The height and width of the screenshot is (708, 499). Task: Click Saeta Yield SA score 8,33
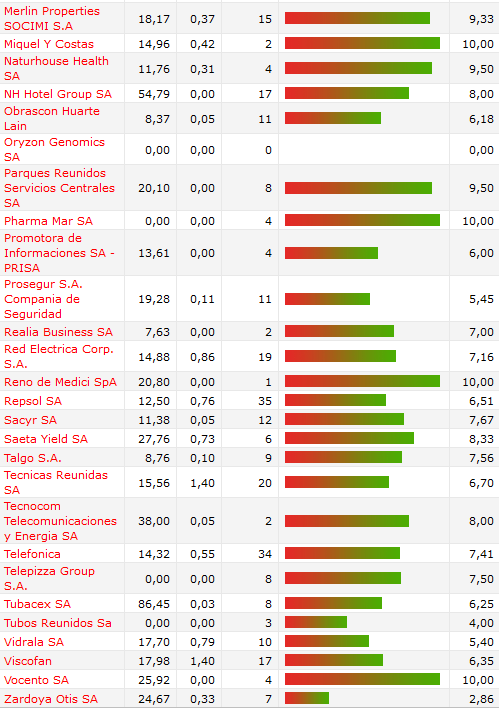[x=481, y=439]
